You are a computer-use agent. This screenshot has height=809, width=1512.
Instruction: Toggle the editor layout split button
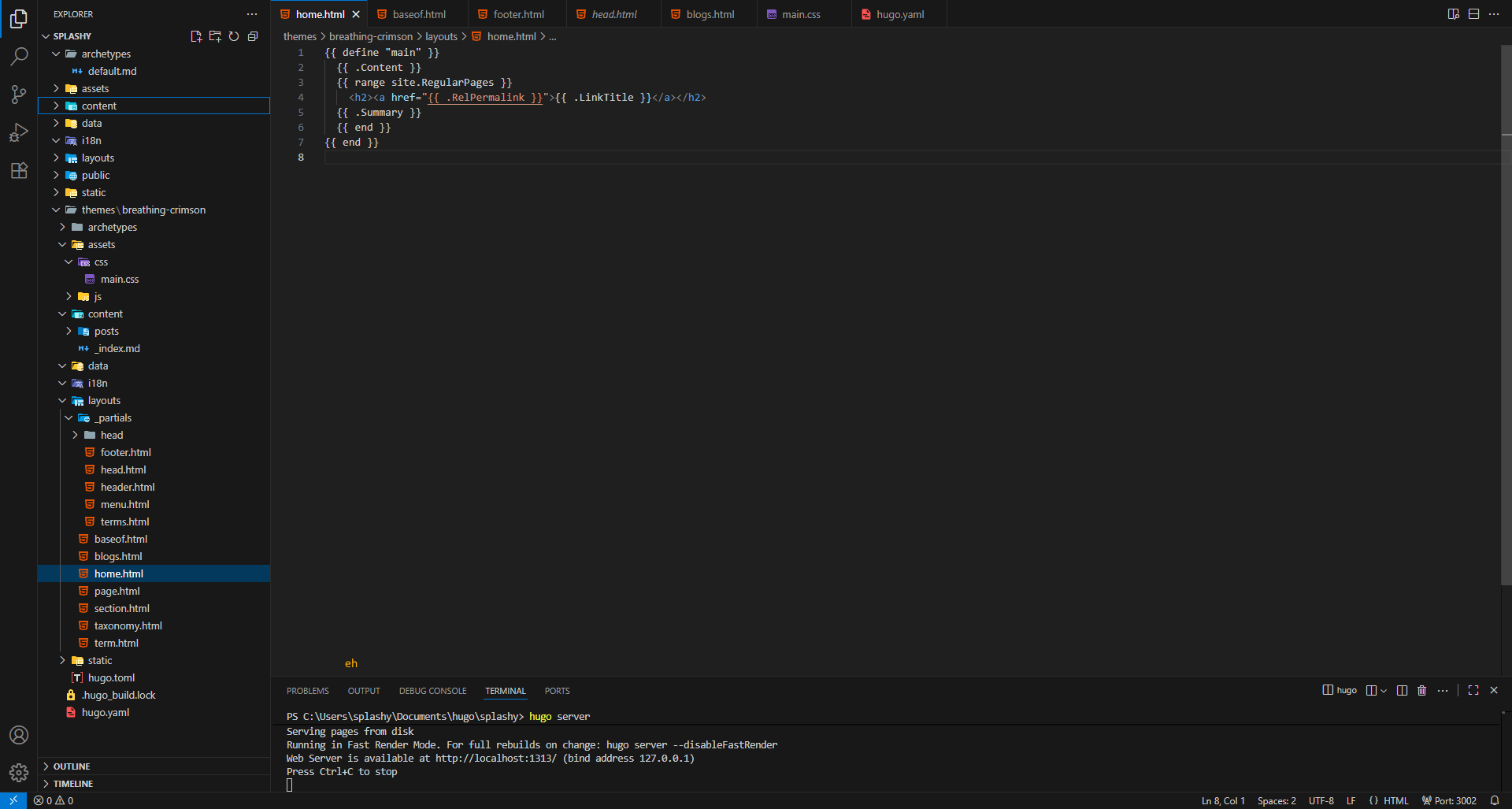(1473, 14)
